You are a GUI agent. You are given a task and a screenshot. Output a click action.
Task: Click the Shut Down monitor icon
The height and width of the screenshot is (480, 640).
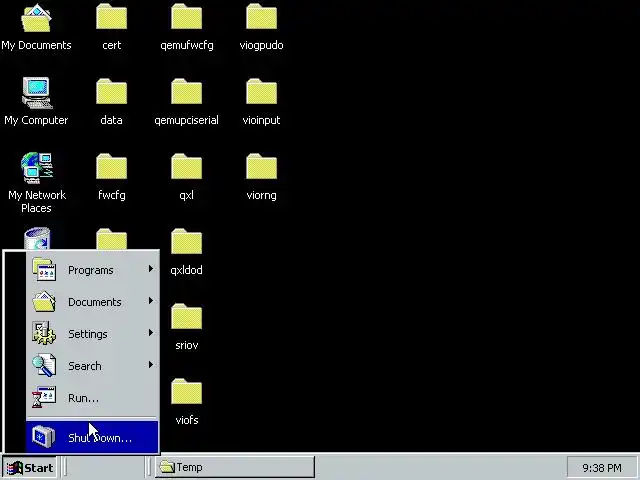[x=44, y=437]
